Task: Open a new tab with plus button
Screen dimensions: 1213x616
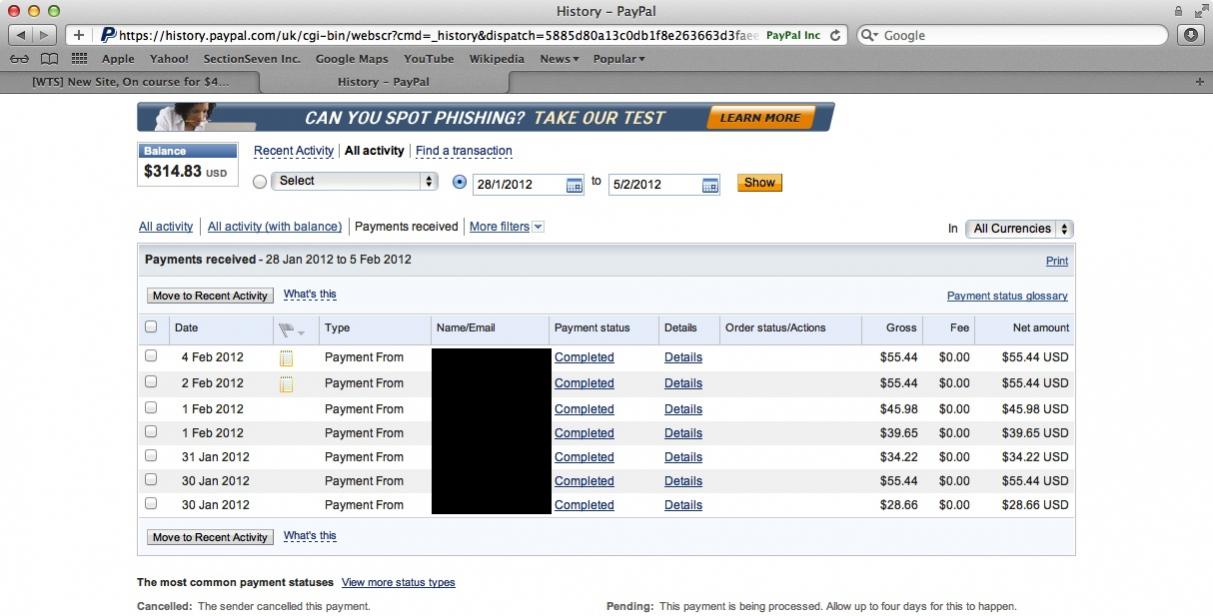Action: [x=1200, y=82]
